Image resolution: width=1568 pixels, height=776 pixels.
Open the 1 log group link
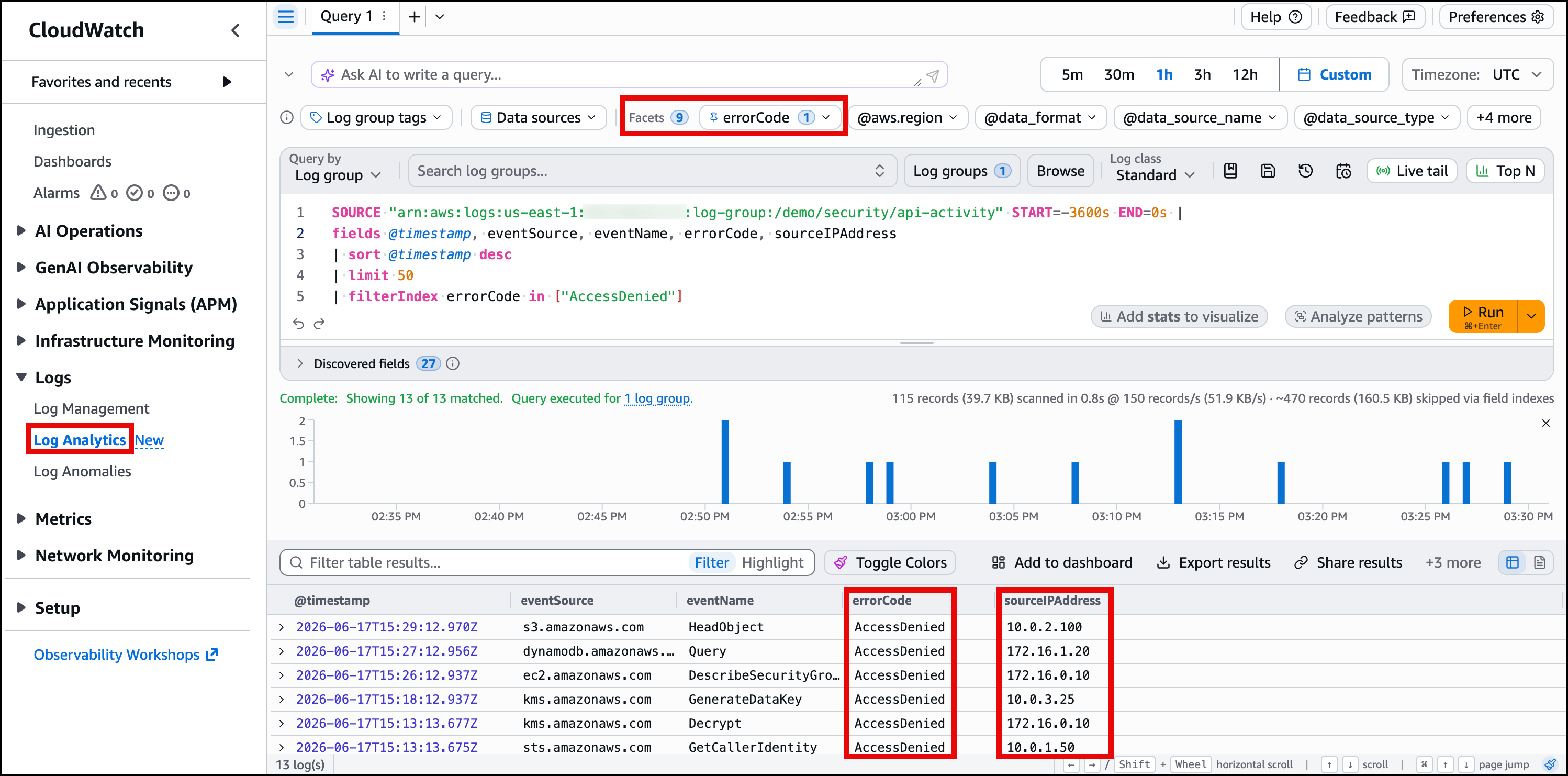657,398
